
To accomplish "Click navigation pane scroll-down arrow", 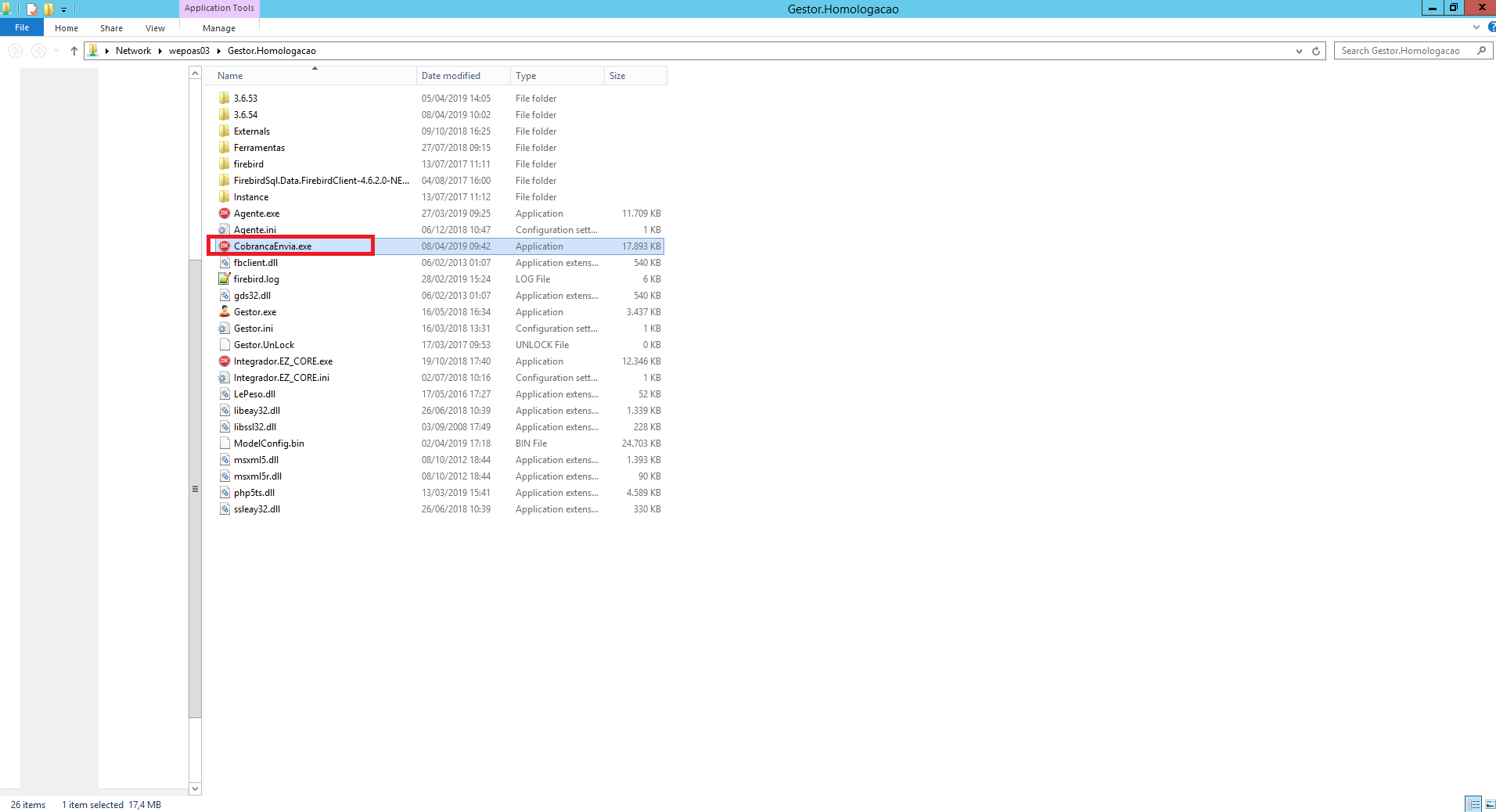I will click(195, 789).
